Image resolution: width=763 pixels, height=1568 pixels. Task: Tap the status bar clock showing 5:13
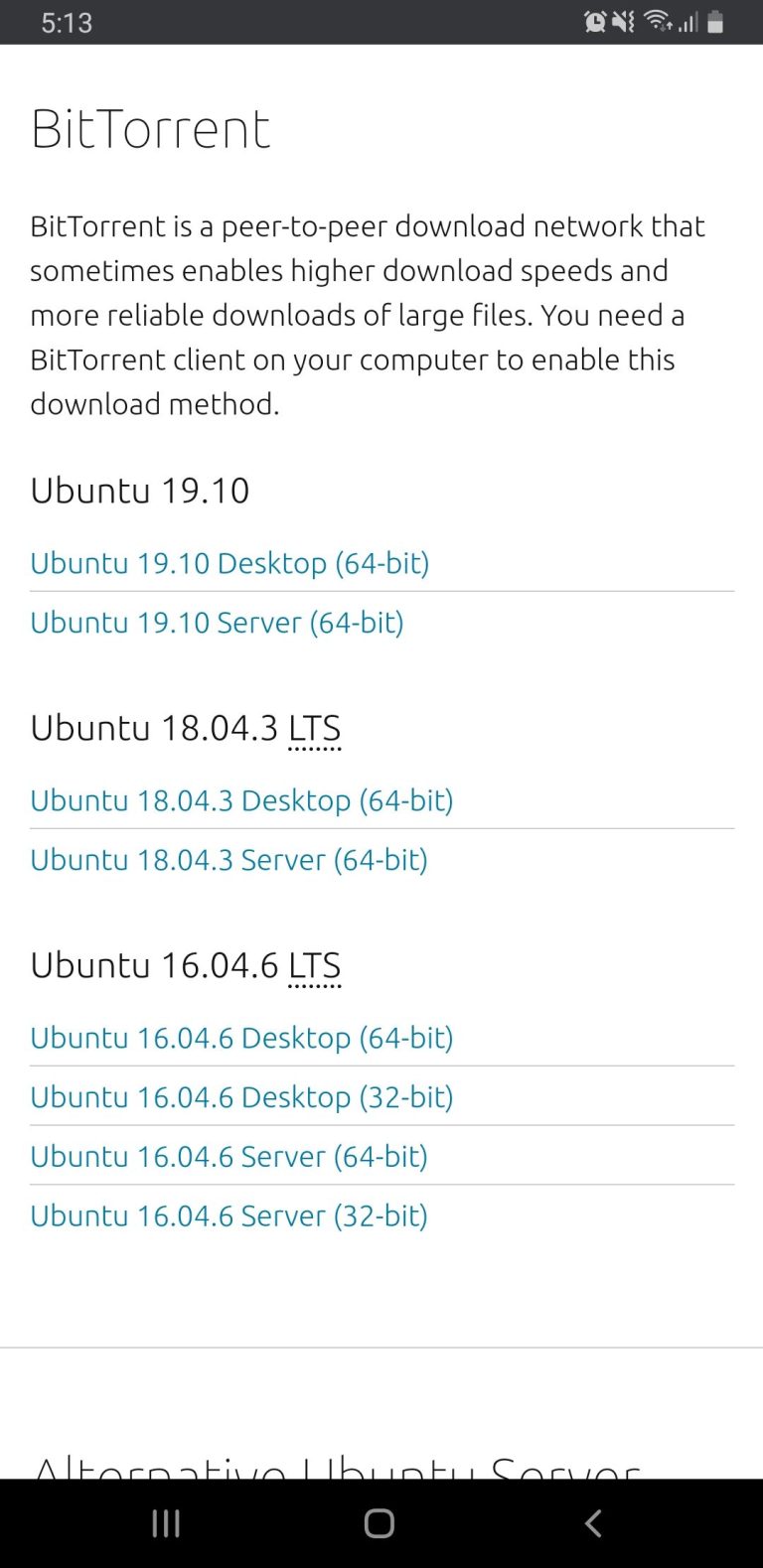click(x=67, y=22)
